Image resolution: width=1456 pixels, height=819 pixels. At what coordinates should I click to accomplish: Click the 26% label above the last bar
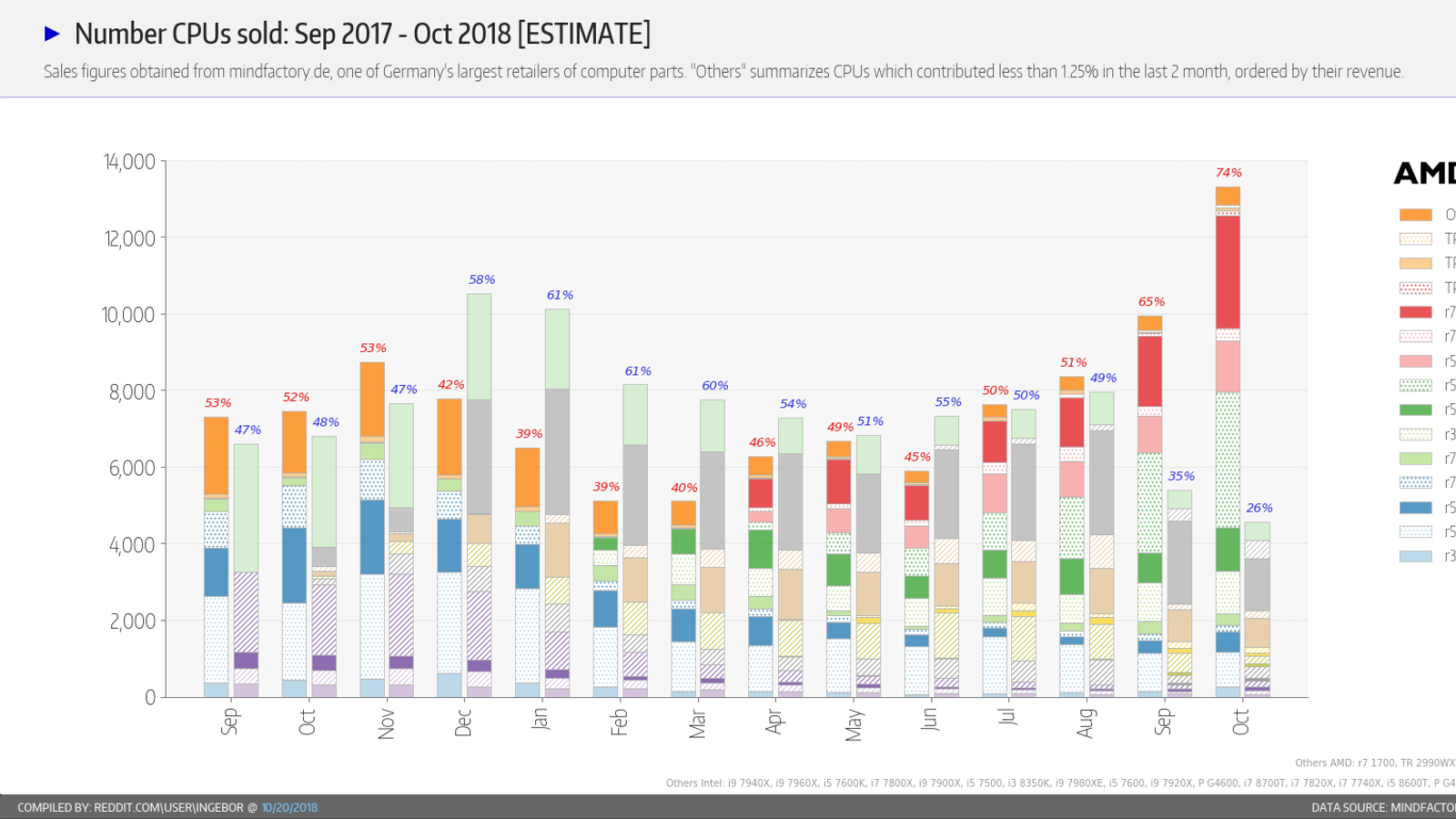(1259, 508)
